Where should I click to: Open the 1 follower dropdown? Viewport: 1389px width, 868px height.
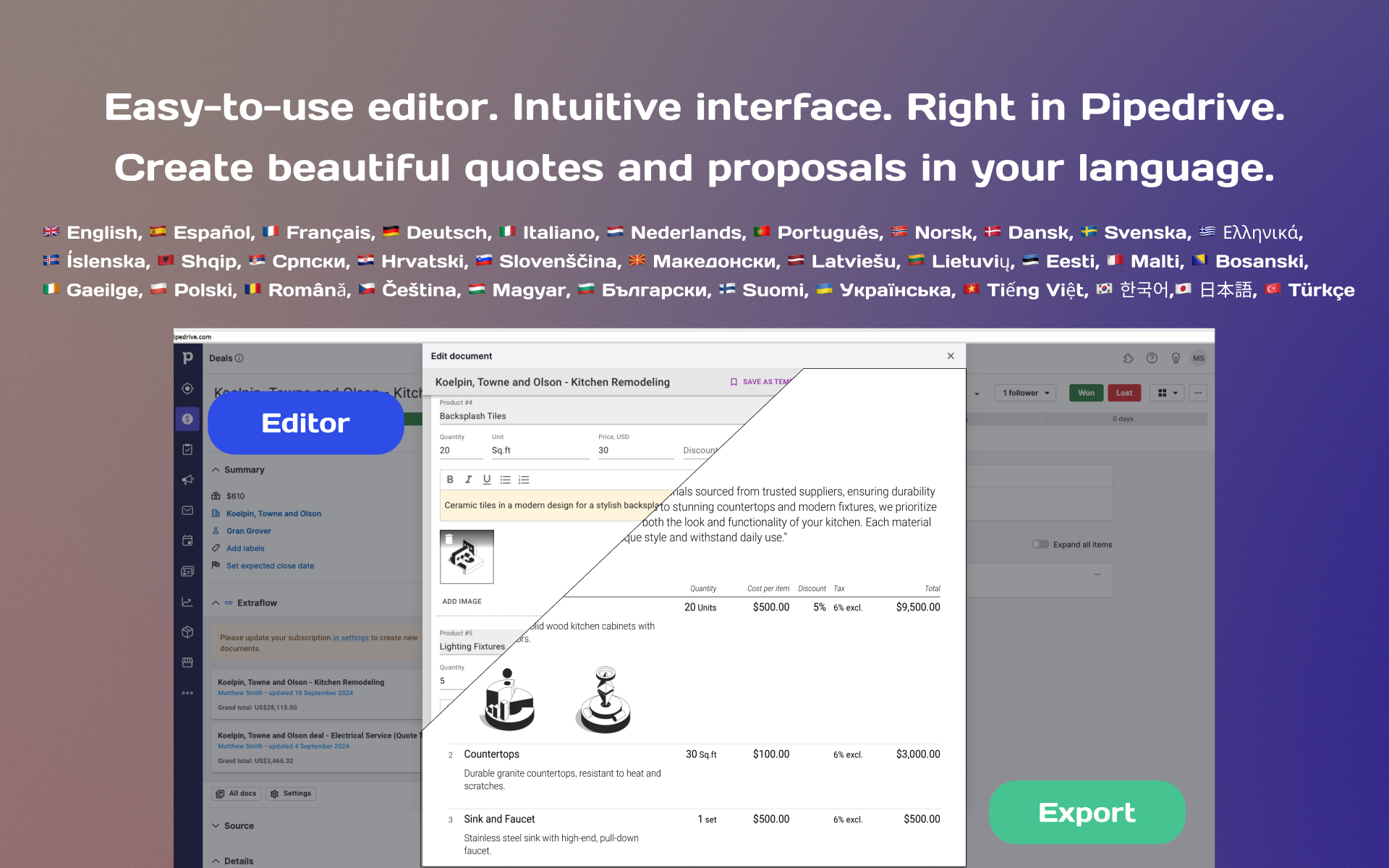1025,393
